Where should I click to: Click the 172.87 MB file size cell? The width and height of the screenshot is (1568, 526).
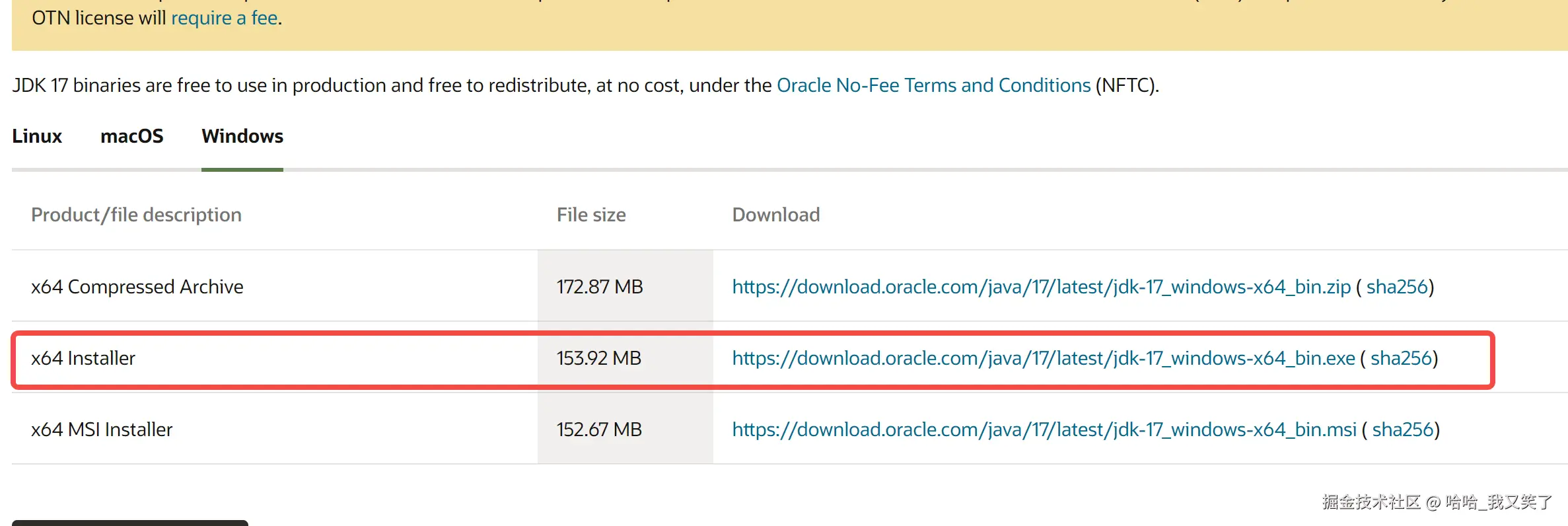point(600,287)
